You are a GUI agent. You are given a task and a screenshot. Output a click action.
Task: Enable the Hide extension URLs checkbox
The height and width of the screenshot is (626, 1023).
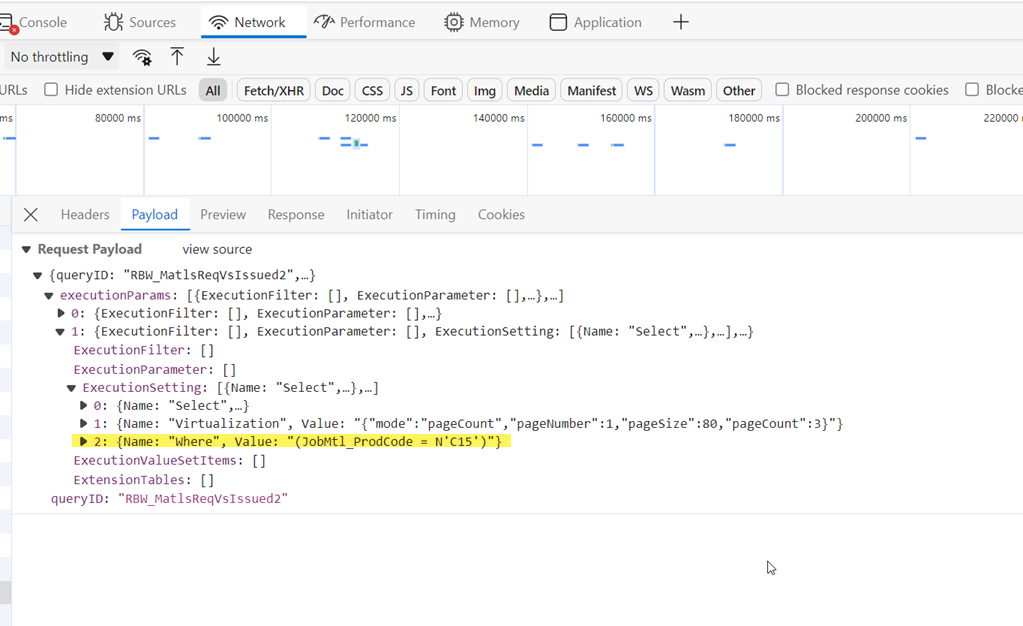[50, 89]
